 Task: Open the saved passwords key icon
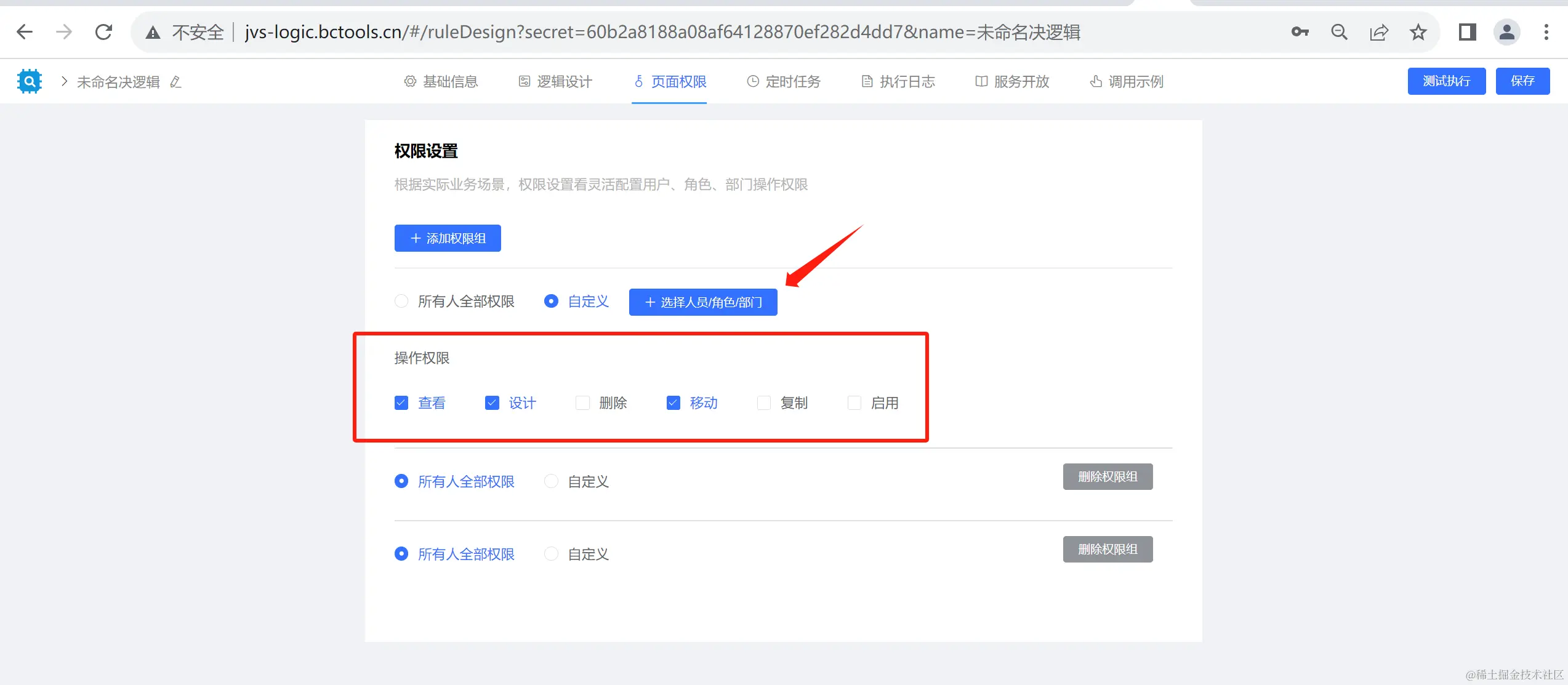(1300, 32)
